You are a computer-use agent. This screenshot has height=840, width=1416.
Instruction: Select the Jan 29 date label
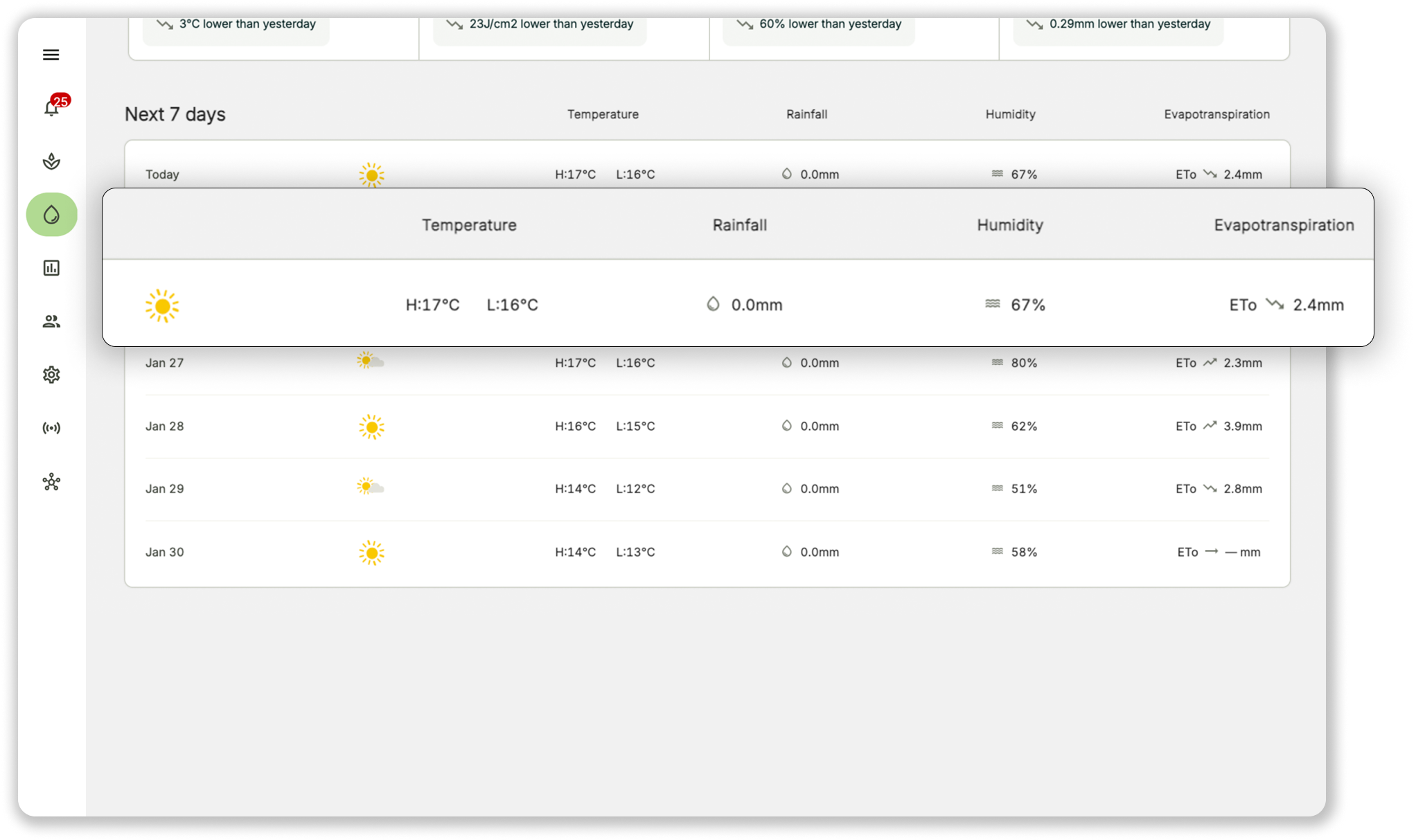tap(165, 489)
